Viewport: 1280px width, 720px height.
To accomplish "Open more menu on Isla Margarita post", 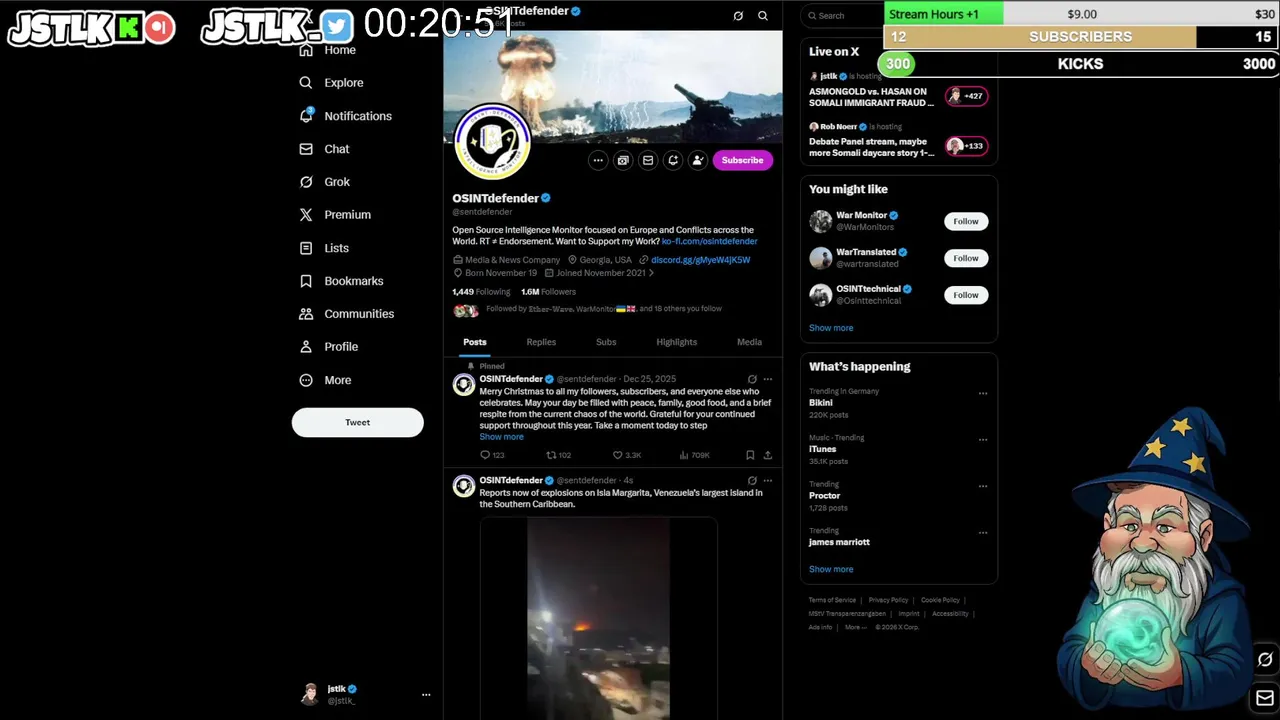I will (x=768, y=480).
